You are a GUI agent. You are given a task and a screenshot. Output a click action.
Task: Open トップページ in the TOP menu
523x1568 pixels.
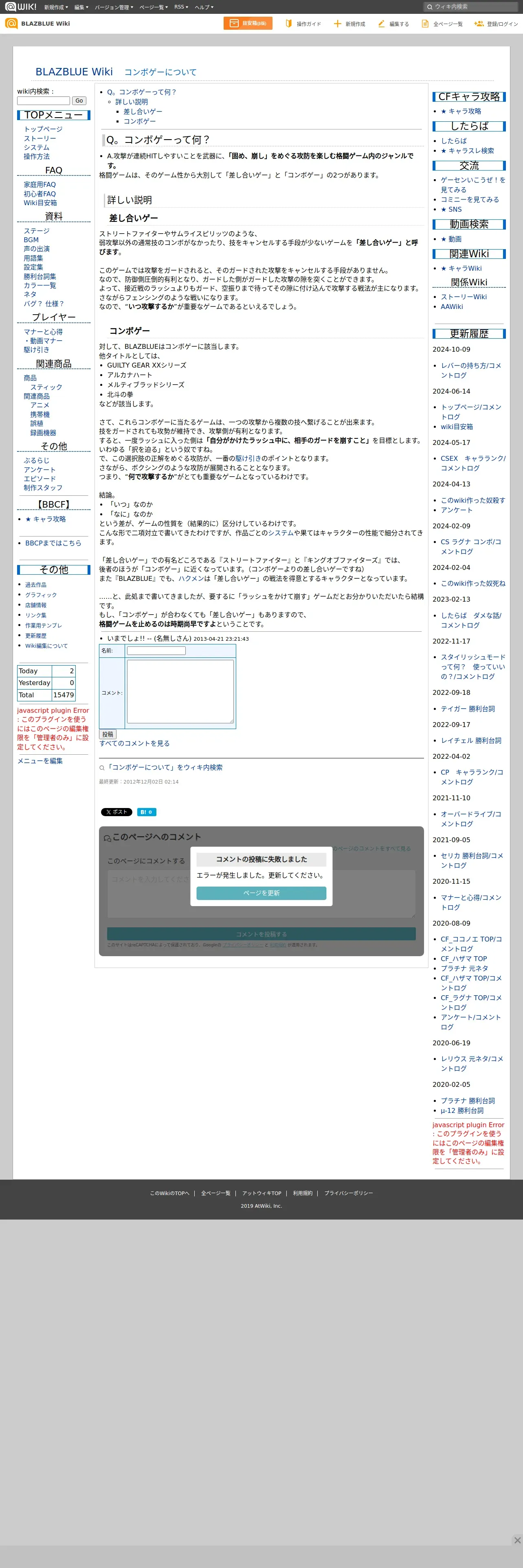point(43,129)
